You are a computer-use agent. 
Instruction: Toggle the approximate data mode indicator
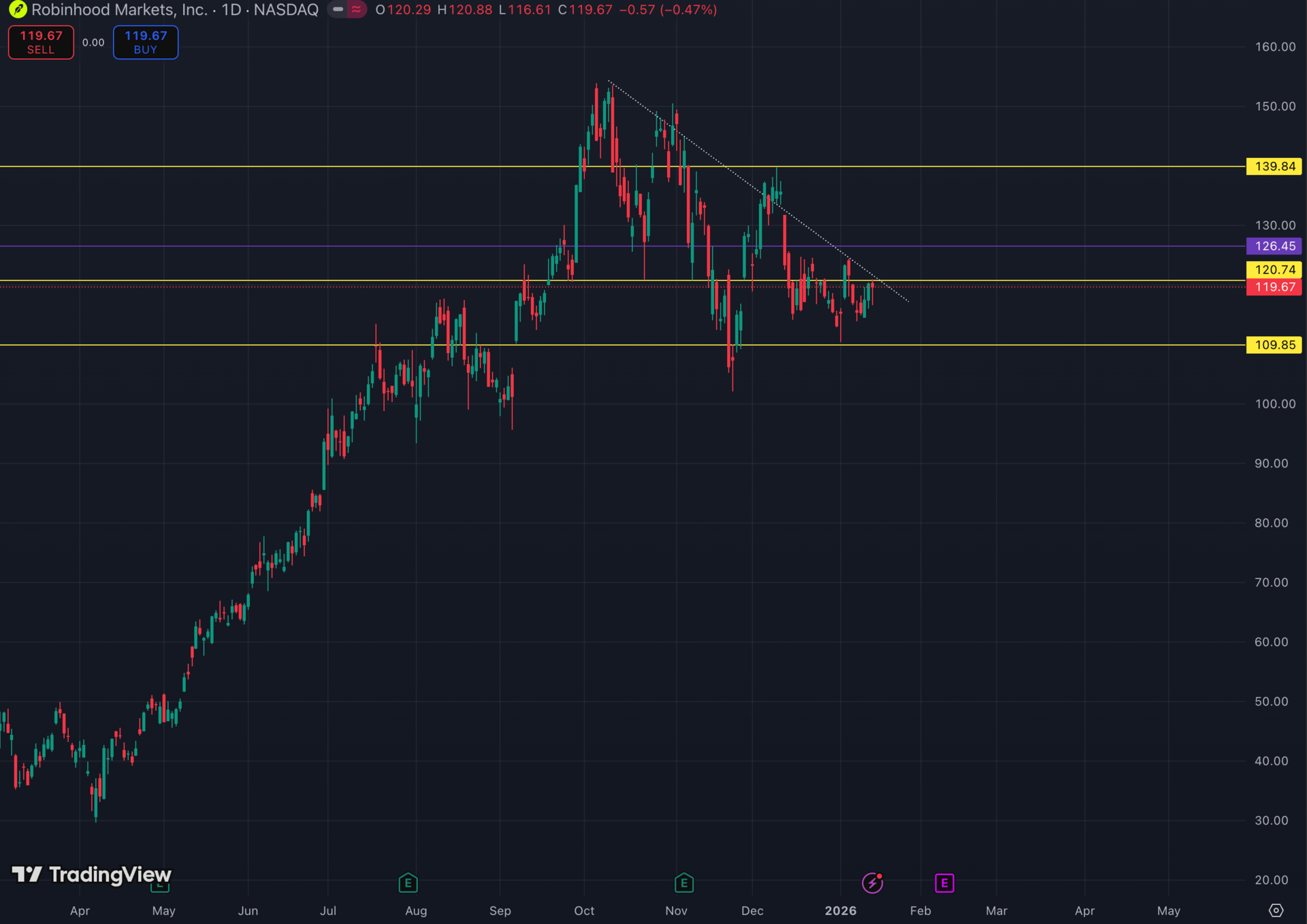point(356,10)
